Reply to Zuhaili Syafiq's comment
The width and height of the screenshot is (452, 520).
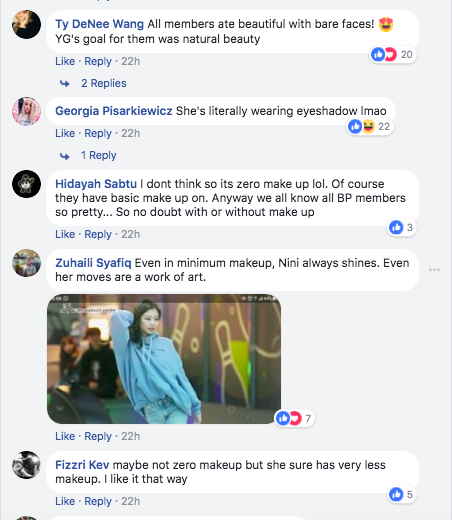coord(98,436)
